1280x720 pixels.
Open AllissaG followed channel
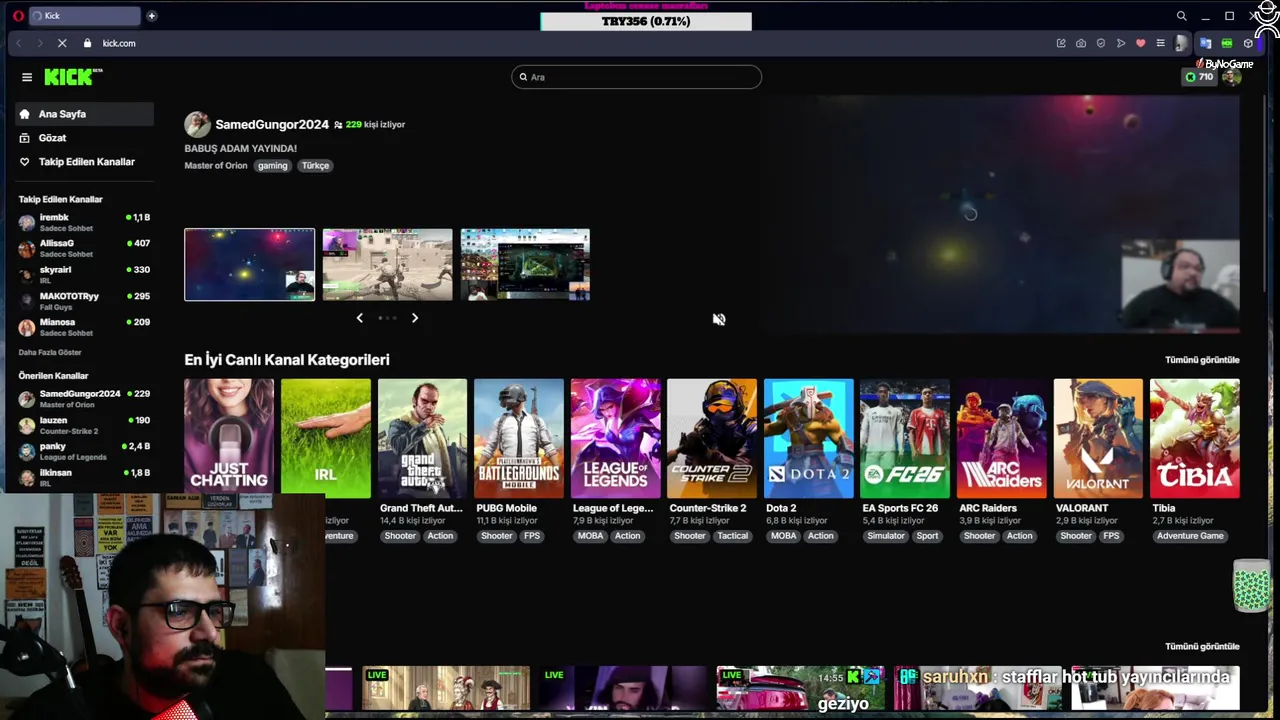pyautogui.click(x=84, y=248)
